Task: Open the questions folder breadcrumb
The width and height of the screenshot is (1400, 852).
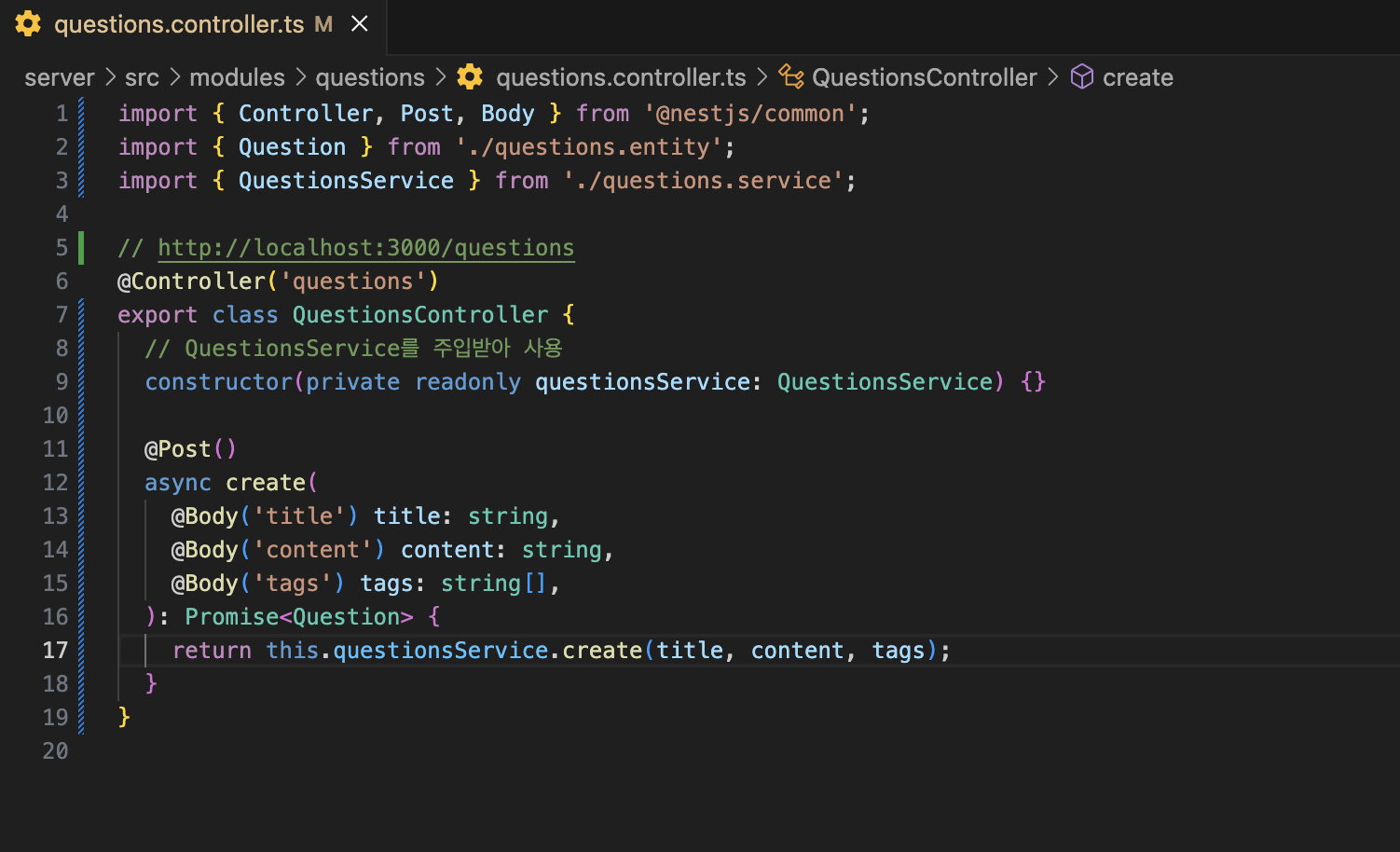Action: (370, 77)
